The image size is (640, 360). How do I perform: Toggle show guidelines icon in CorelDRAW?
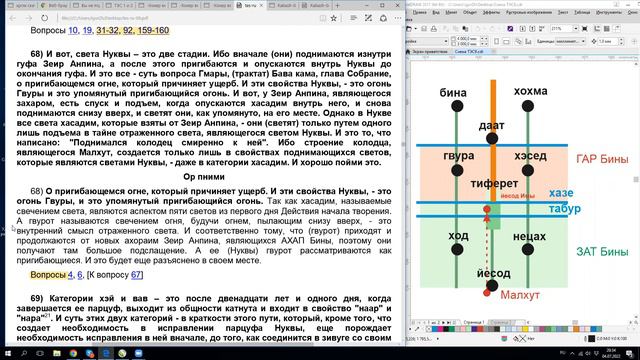[617, 29]
